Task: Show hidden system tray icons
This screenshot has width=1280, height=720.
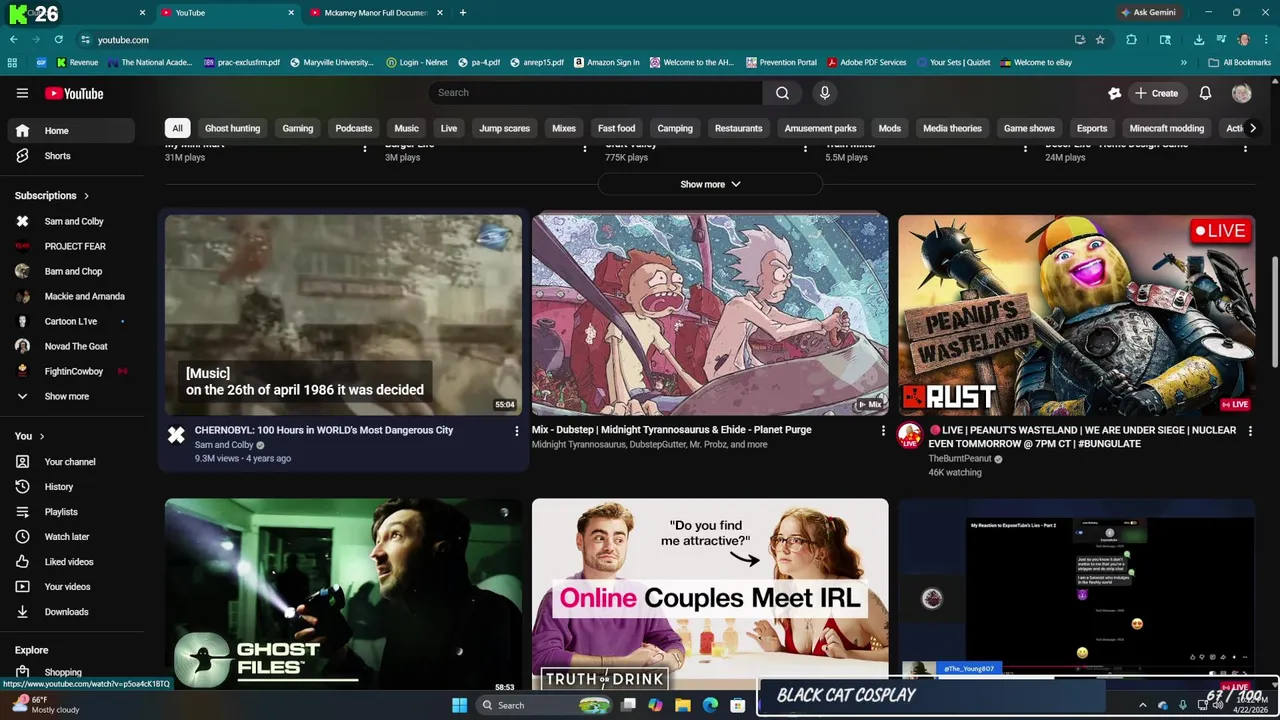Action: 1143,705
